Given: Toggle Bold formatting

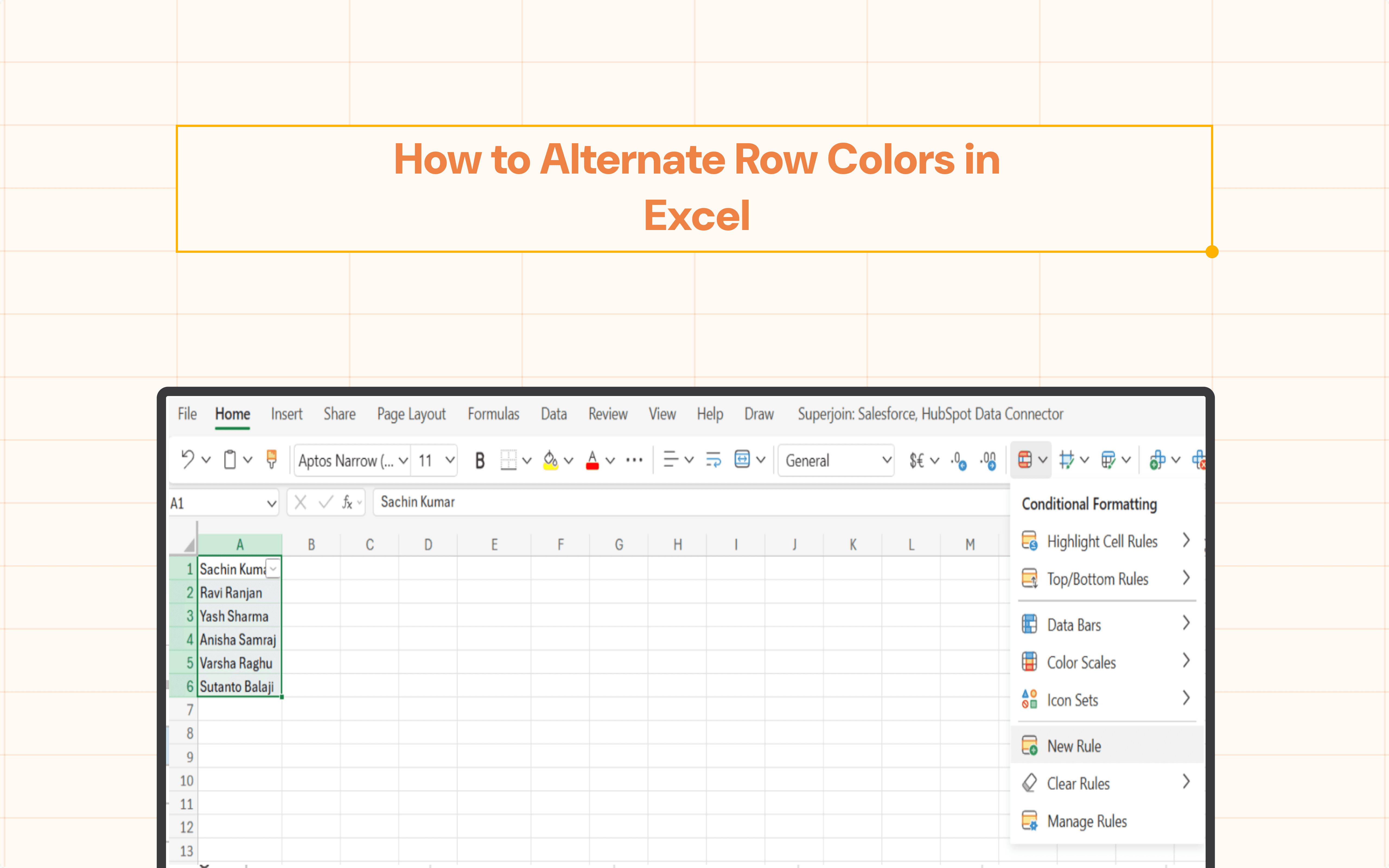Looking at the screenshot, I should [x=480, y=460].
